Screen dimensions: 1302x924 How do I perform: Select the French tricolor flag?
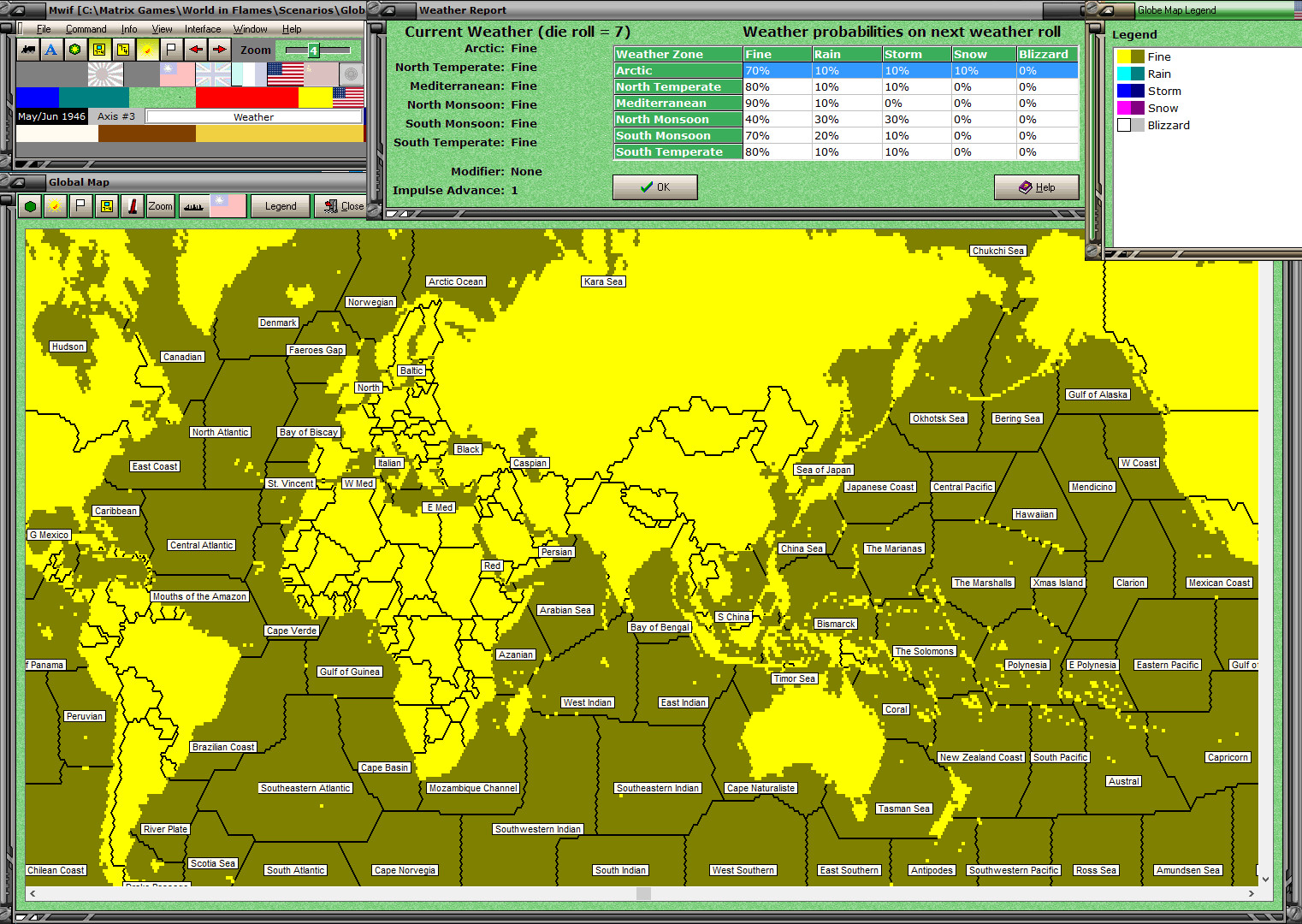point(249,74)
